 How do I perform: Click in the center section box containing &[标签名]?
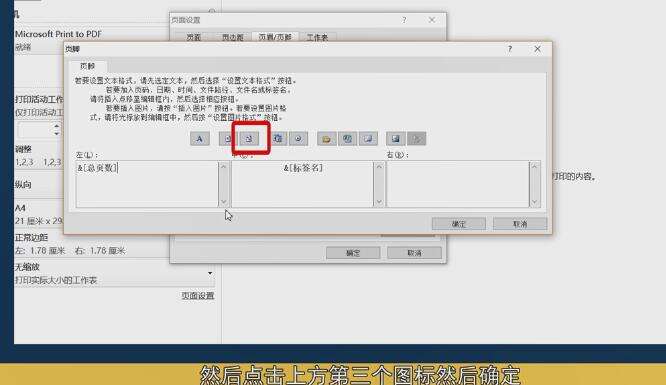[x=302, y=184]
